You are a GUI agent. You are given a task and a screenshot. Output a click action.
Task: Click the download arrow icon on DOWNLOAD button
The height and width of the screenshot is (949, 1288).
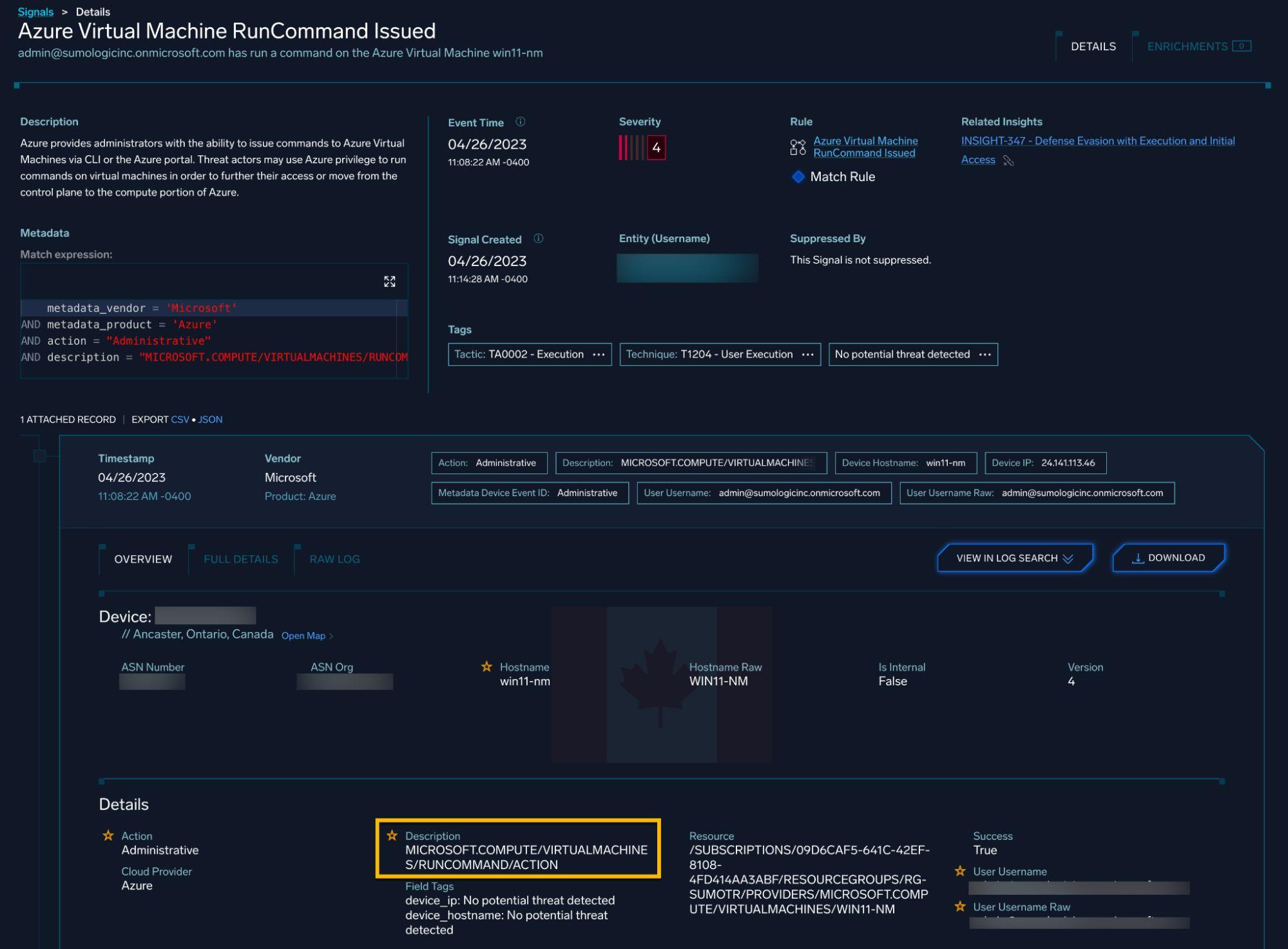pos(1137,557)
